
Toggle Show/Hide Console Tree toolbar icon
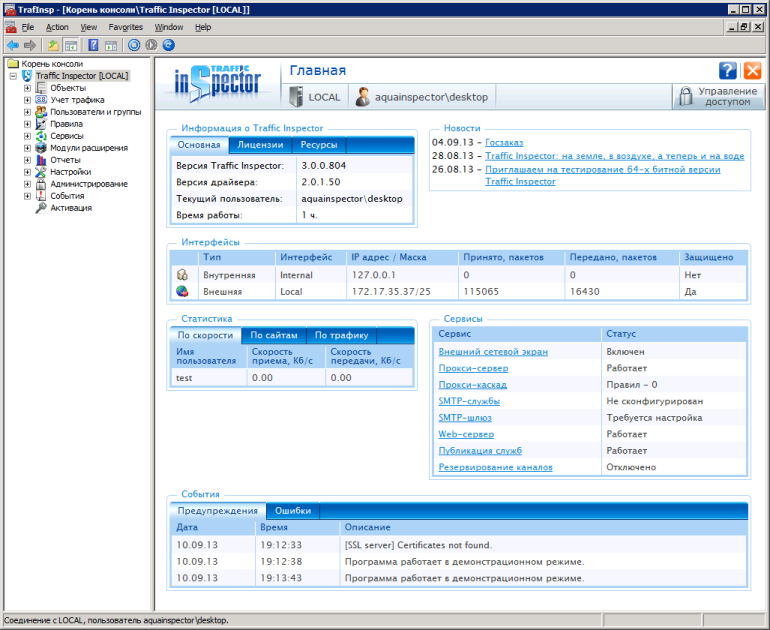coord(71,45)
